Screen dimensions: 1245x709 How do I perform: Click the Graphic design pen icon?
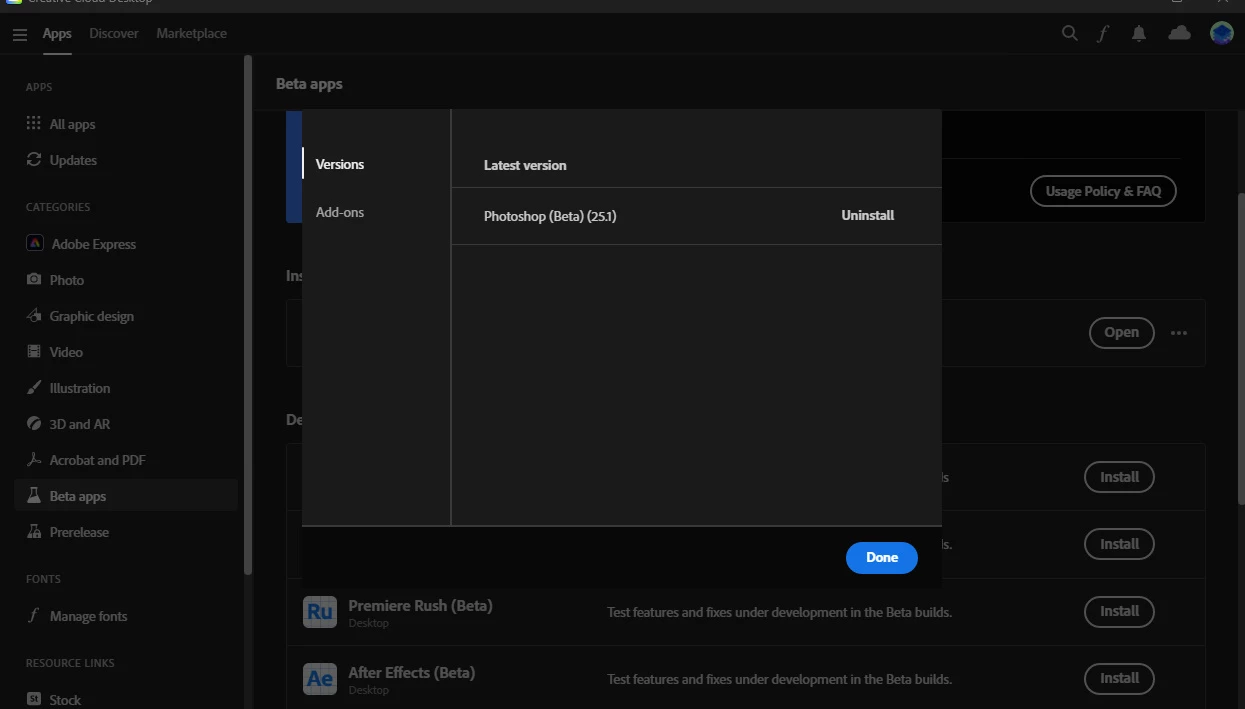click(x=34, y=316)
